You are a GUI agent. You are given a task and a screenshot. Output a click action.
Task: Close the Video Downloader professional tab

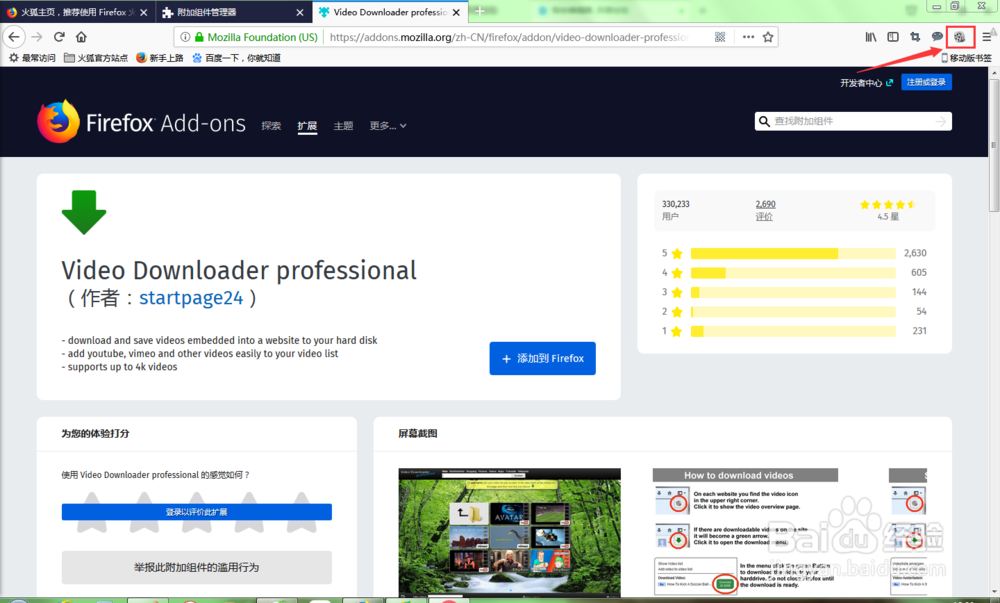pyautogui.click(x=456, y=12)
